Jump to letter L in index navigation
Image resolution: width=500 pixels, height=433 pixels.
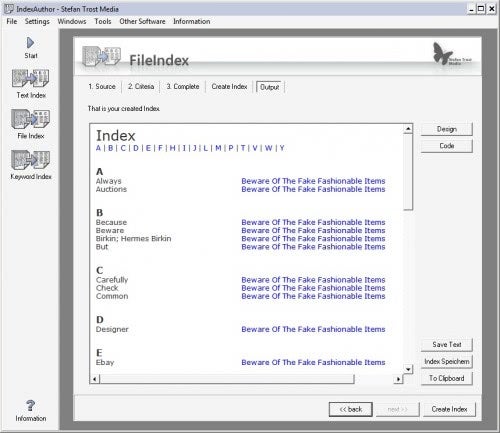[206, 148]
